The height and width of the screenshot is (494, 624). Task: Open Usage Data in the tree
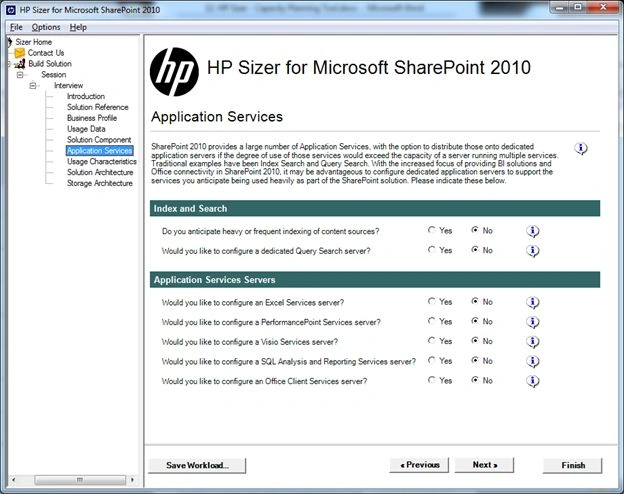[86, 129]
